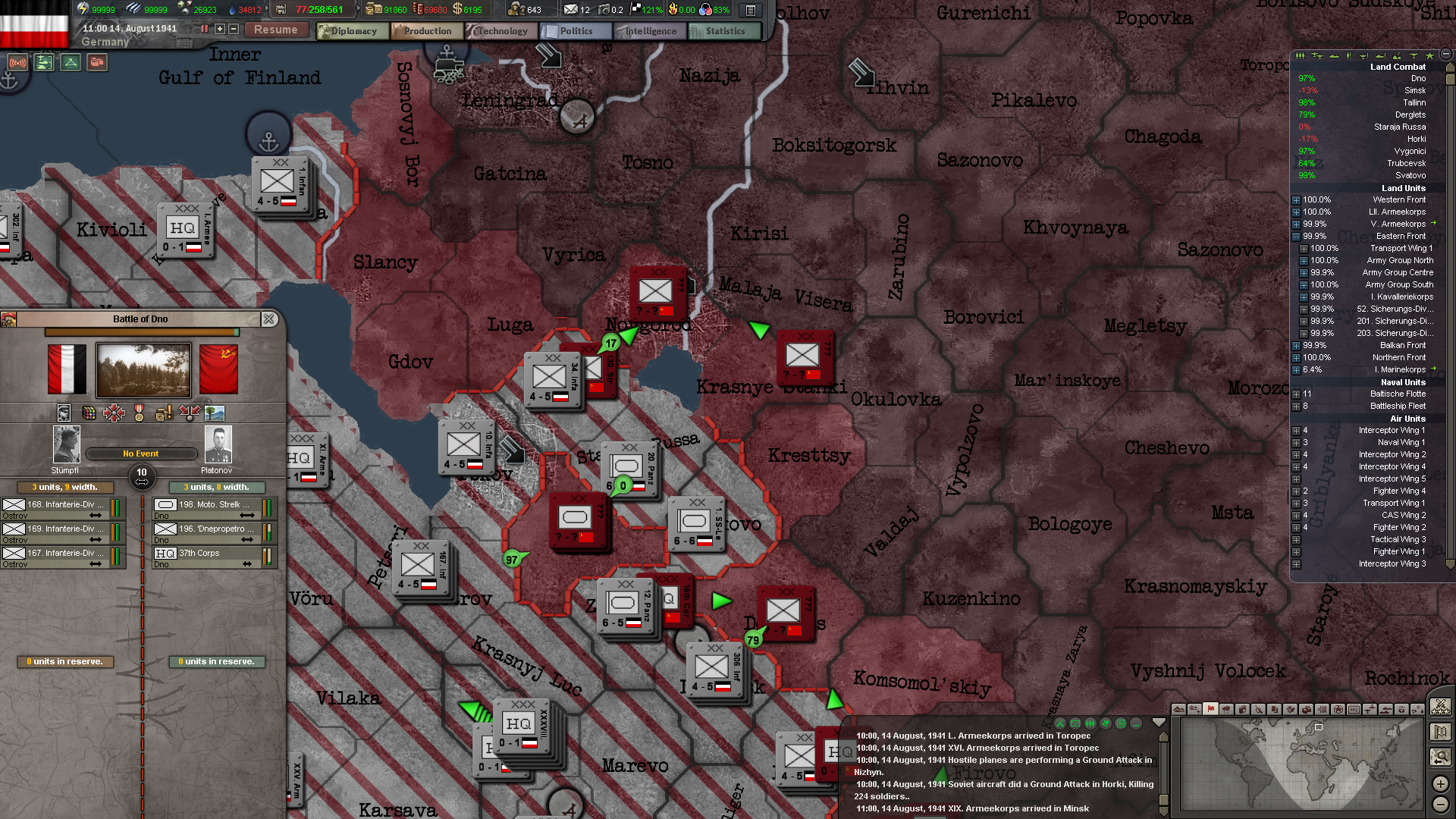Toggle the pause button beside the date

coord(204,29)
